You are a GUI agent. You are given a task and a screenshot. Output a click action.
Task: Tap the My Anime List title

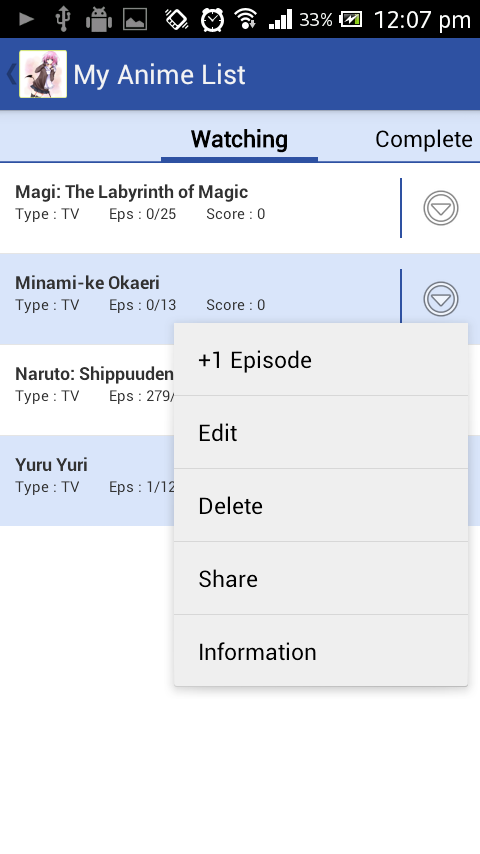pyautogui.click(x=160, y=75)
